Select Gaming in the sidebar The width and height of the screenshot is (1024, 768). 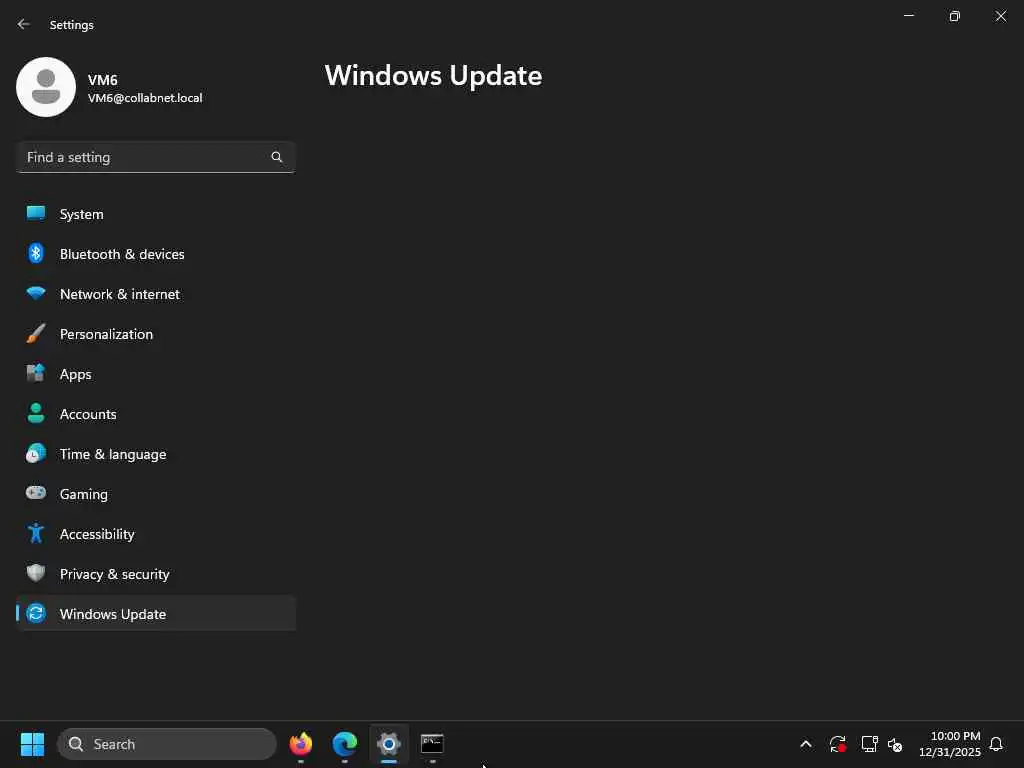pyautogui.click(x=156, y=494)
